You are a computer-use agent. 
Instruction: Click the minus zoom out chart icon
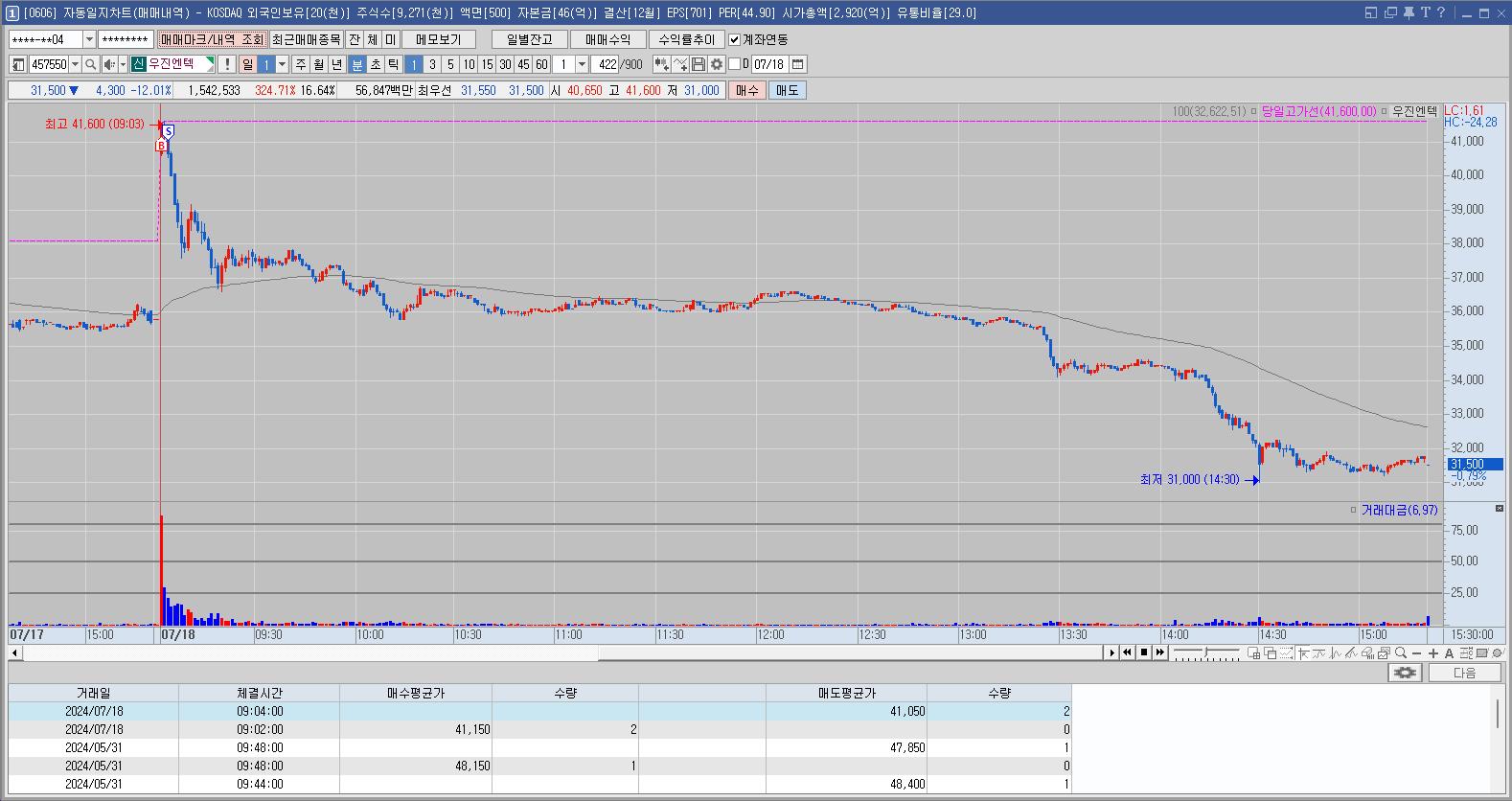pyautogui.click(x=1417, y=652)
